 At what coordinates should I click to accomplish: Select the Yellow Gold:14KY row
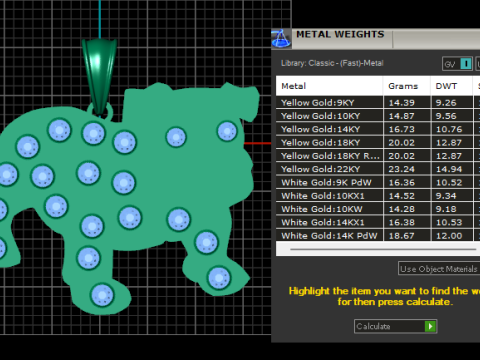(378, 129)
